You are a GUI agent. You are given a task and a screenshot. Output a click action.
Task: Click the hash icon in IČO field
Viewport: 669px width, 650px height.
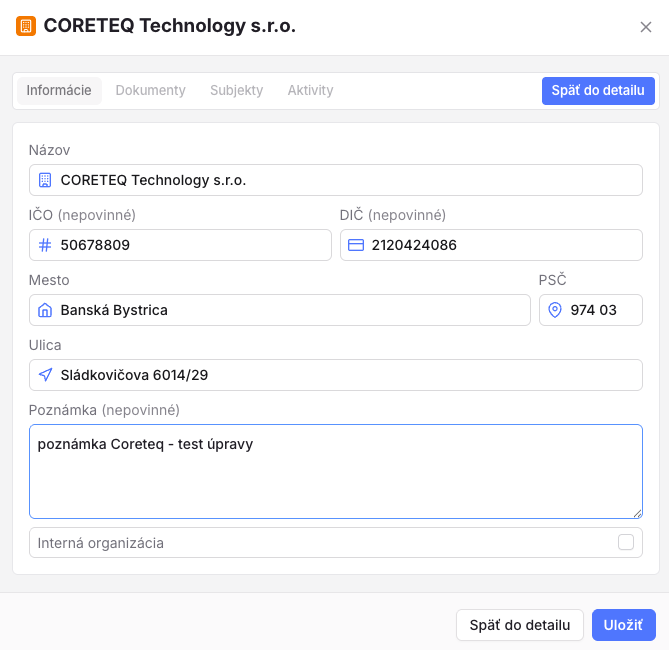point(45,245)
